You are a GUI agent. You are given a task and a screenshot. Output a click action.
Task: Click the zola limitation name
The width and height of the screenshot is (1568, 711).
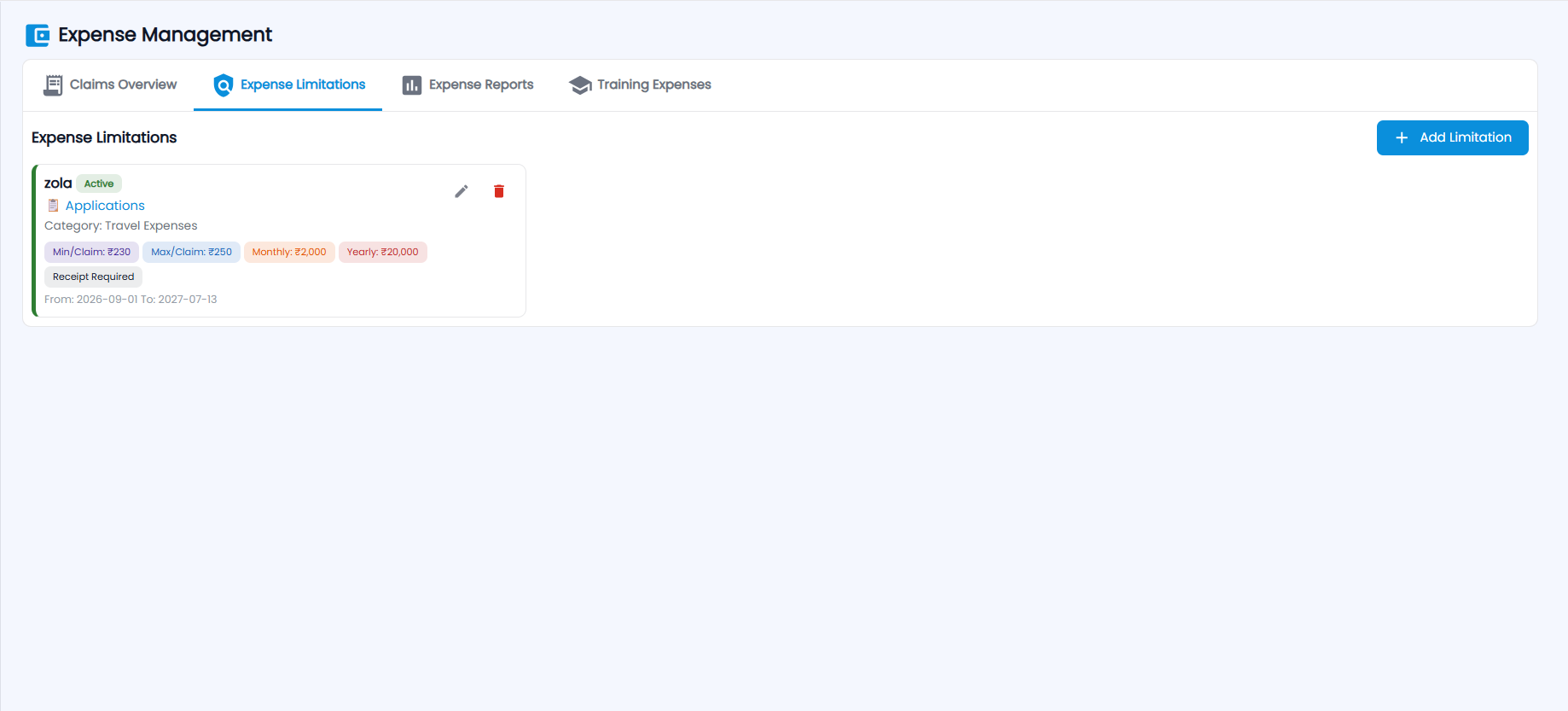(x=58, y=184)
